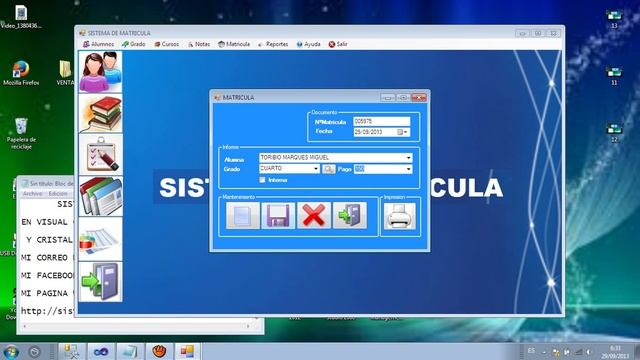Click the search button beside the Grado combo
Viewport: 640px width, 360px height.
(329, 169)
